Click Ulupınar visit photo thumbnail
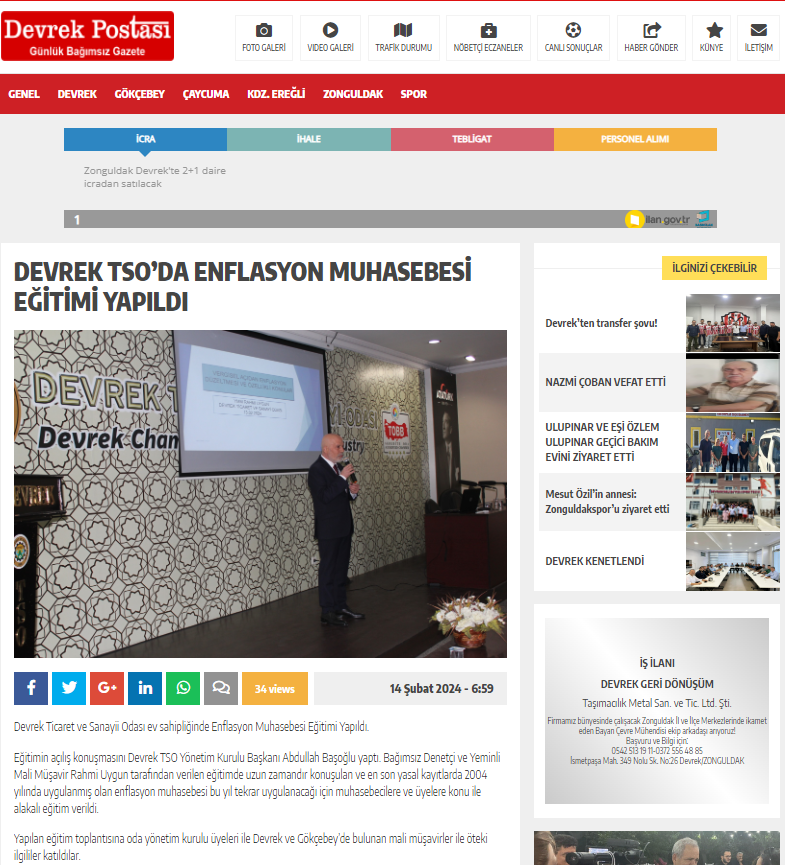 [x=733, y=442]
